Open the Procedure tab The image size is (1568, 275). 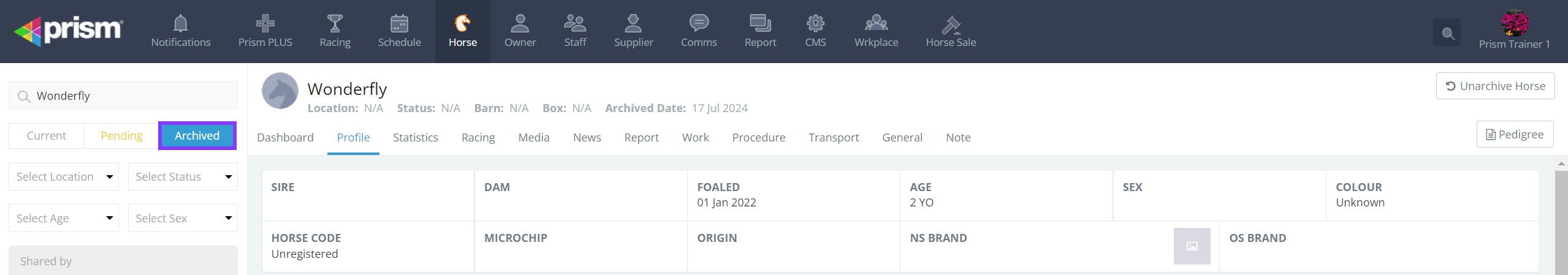tap(758, 138)
